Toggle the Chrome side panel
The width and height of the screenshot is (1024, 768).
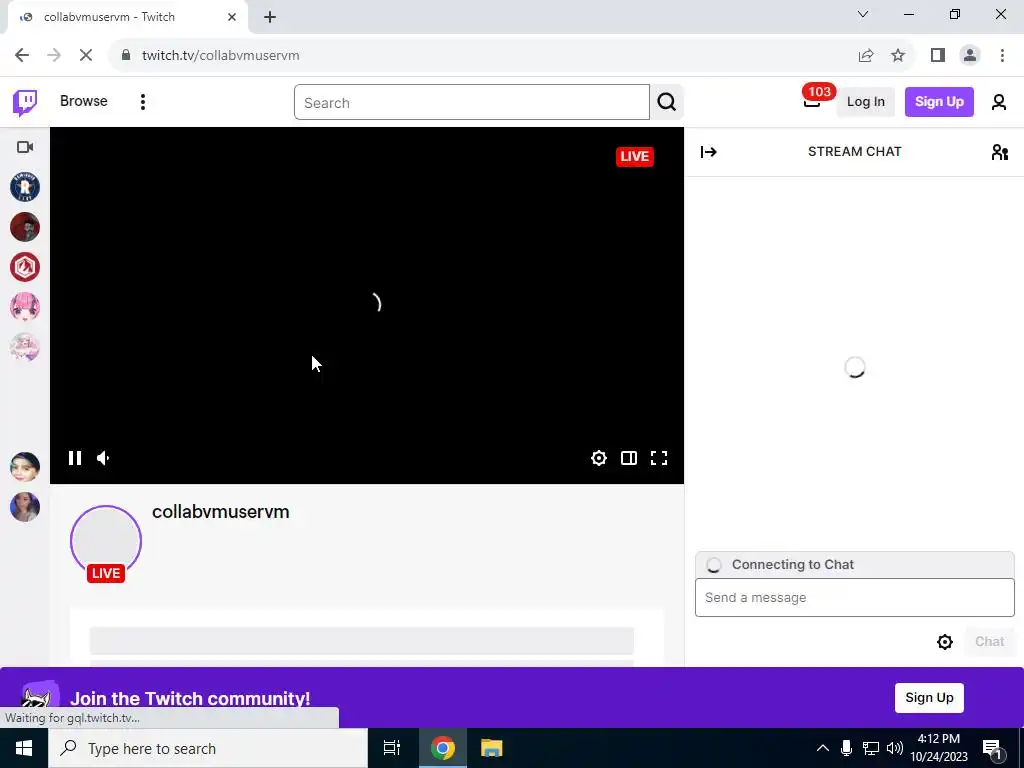938,56
